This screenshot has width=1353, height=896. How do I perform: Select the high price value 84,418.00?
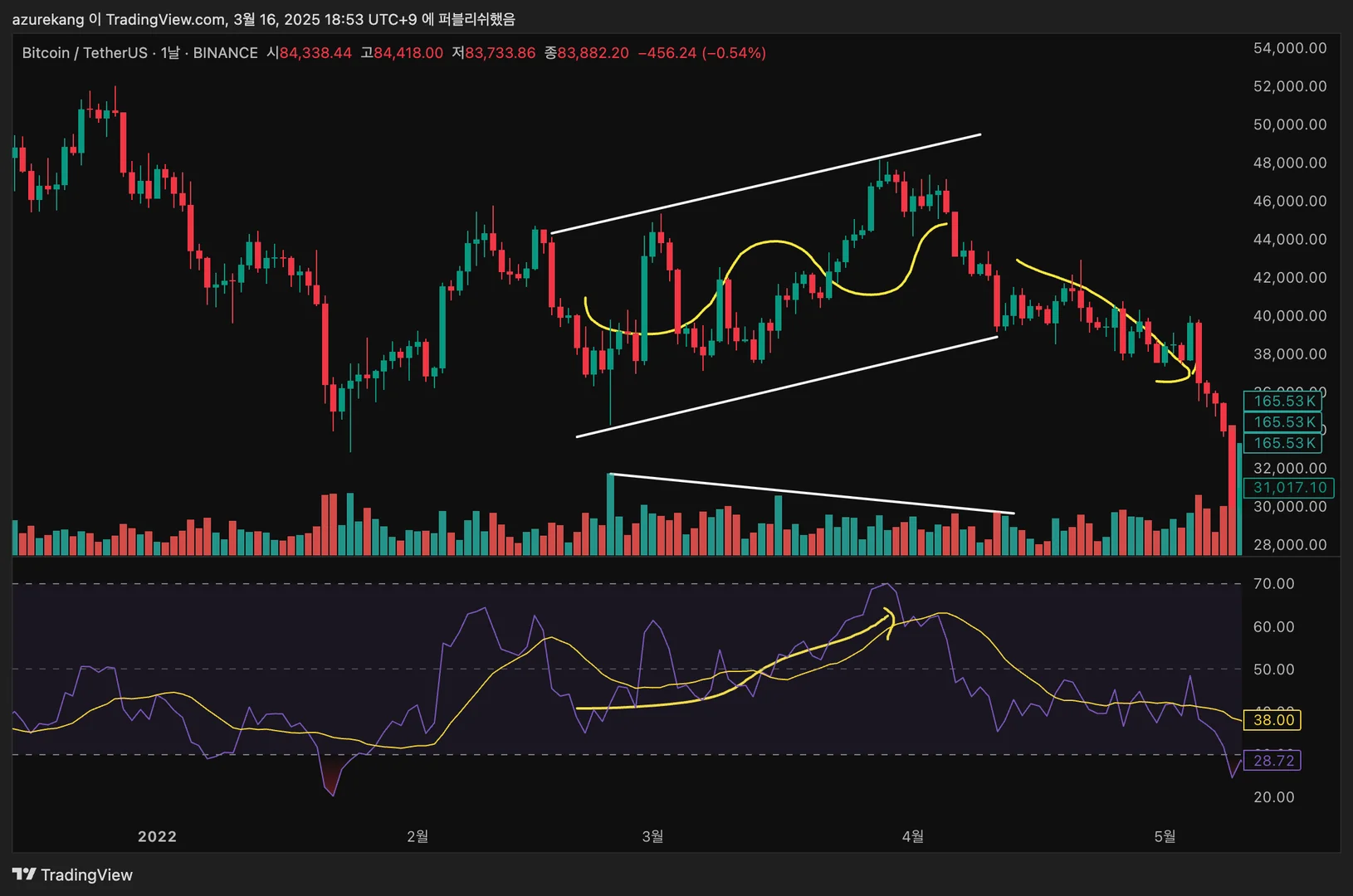click(408, 53)
